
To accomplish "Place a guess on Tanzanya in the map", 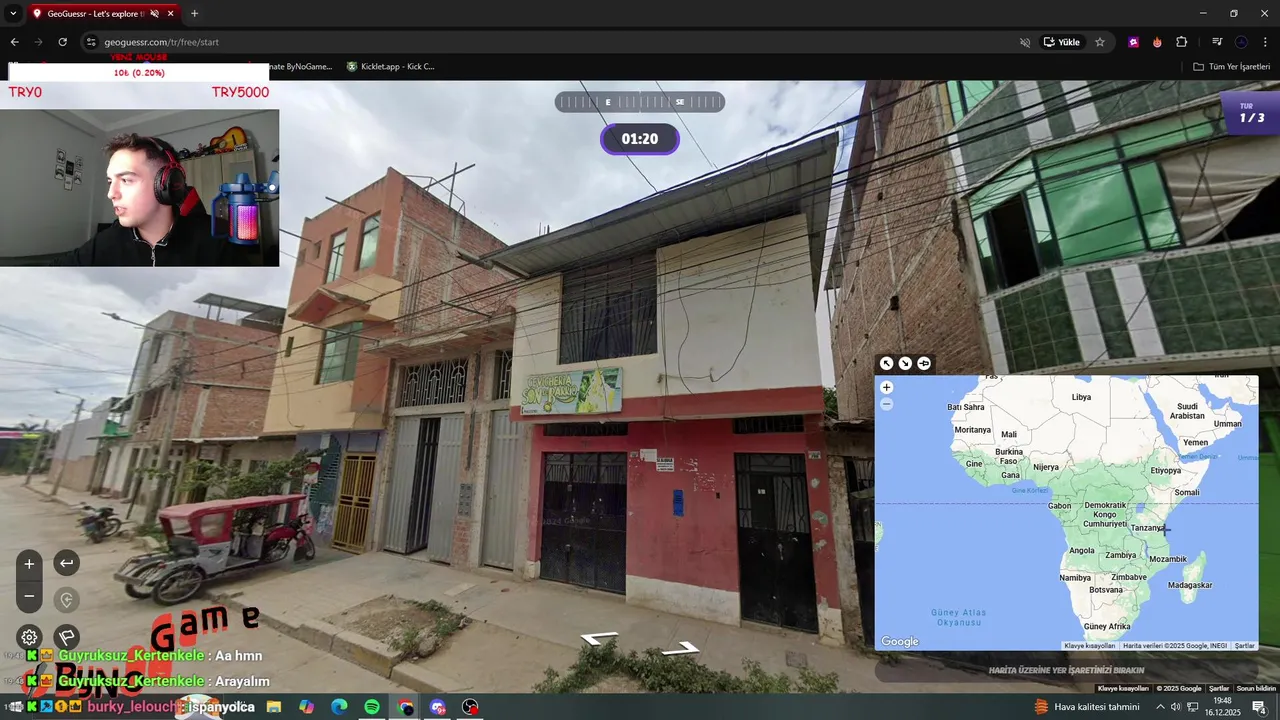I will pyautogui.click(x=1147, y=527).
